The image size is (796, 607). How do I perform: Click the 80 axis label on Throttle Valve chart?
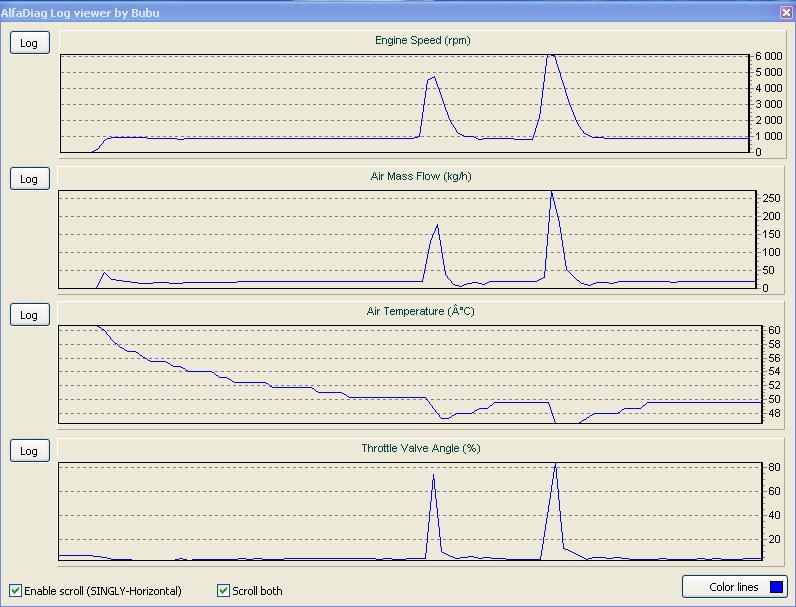(774, 467)
